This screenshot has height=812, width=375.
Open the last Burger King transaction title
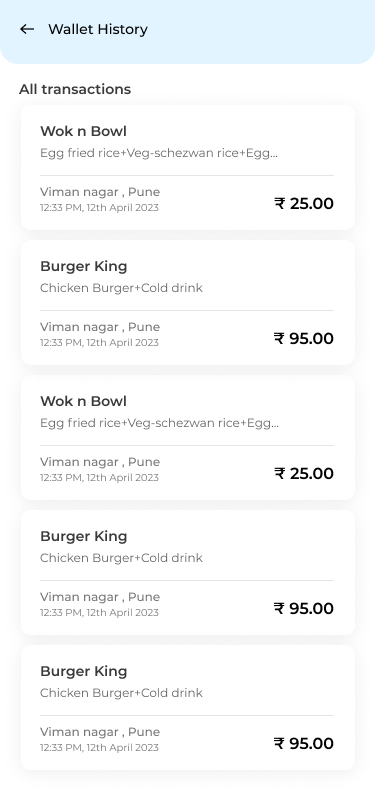(x=83, y=671)
